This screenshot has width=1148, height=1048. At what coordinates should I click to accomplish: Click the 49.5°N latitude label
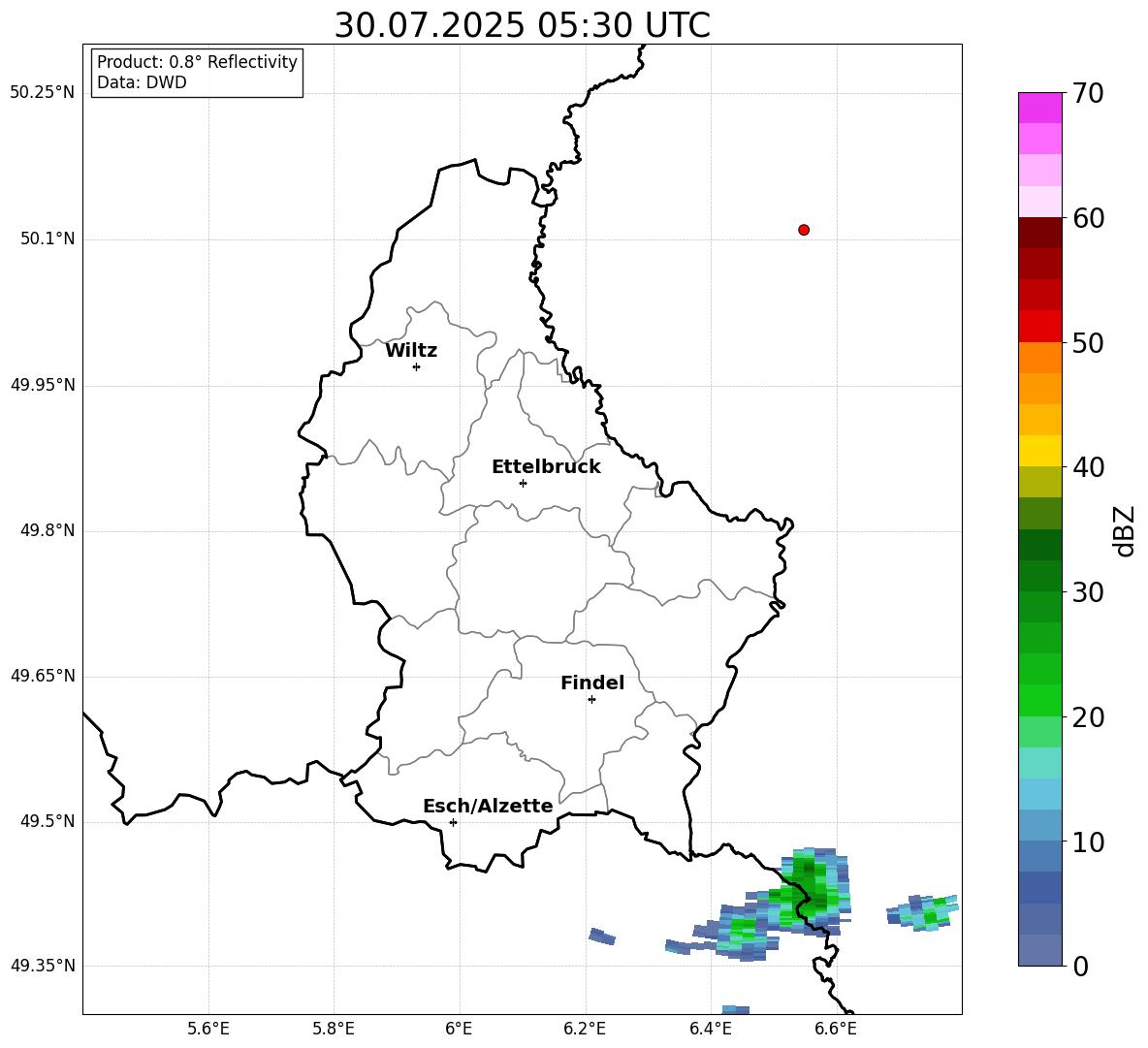click(x=47, y=821)
